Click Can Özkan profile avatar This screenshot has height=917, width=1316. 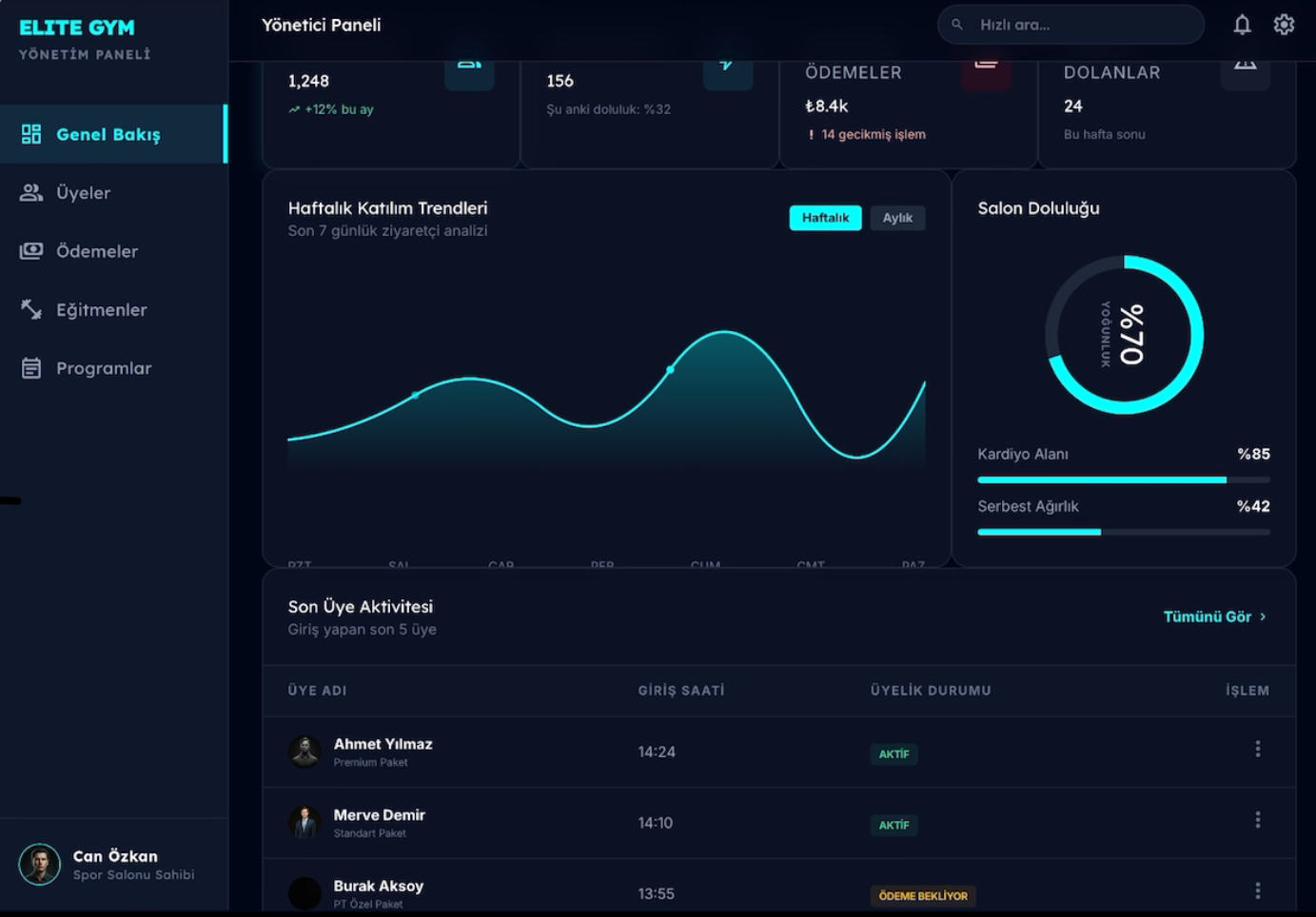[x=40, y=865]
